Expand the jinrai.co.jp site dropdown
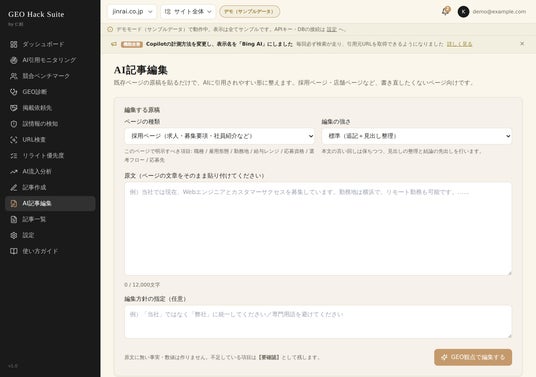The image size is (536, 377). pyautogui.click(x=132, y=12)
